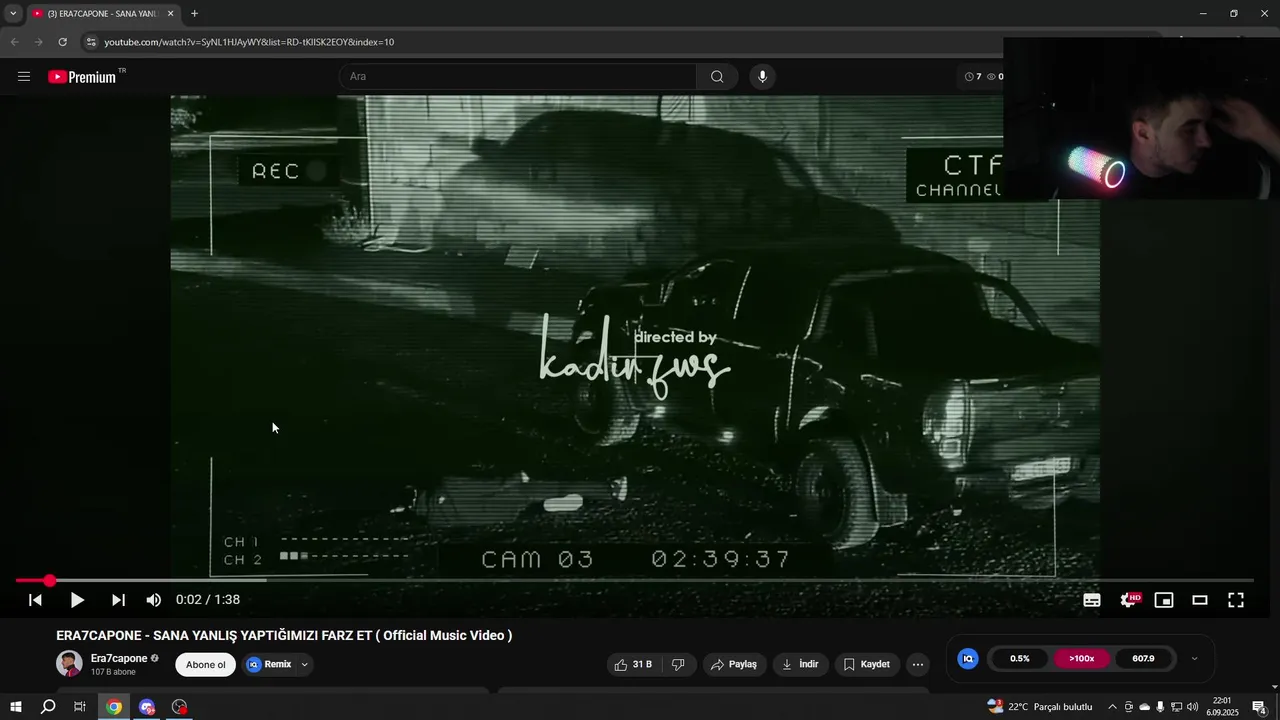Open a new browser tab
Viewport: 1280px width, 720px height.
pyautogui.click(x=194, y=14)
